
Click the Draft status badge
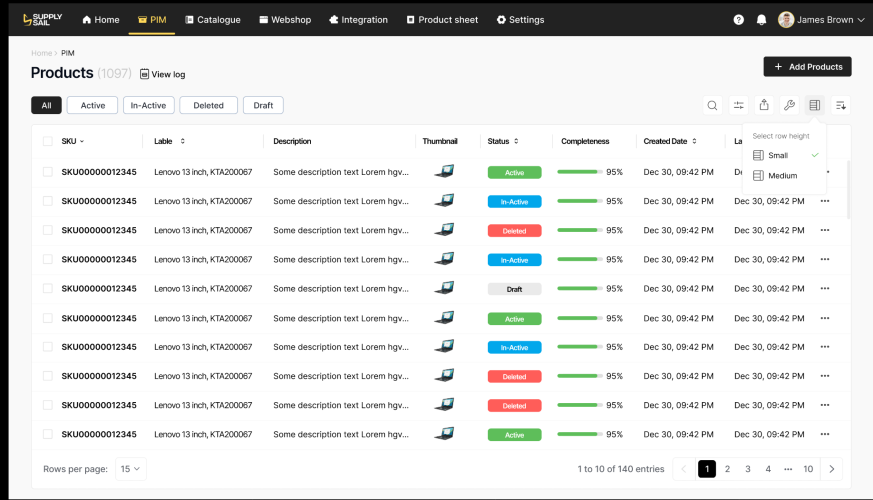pos(514,289)
